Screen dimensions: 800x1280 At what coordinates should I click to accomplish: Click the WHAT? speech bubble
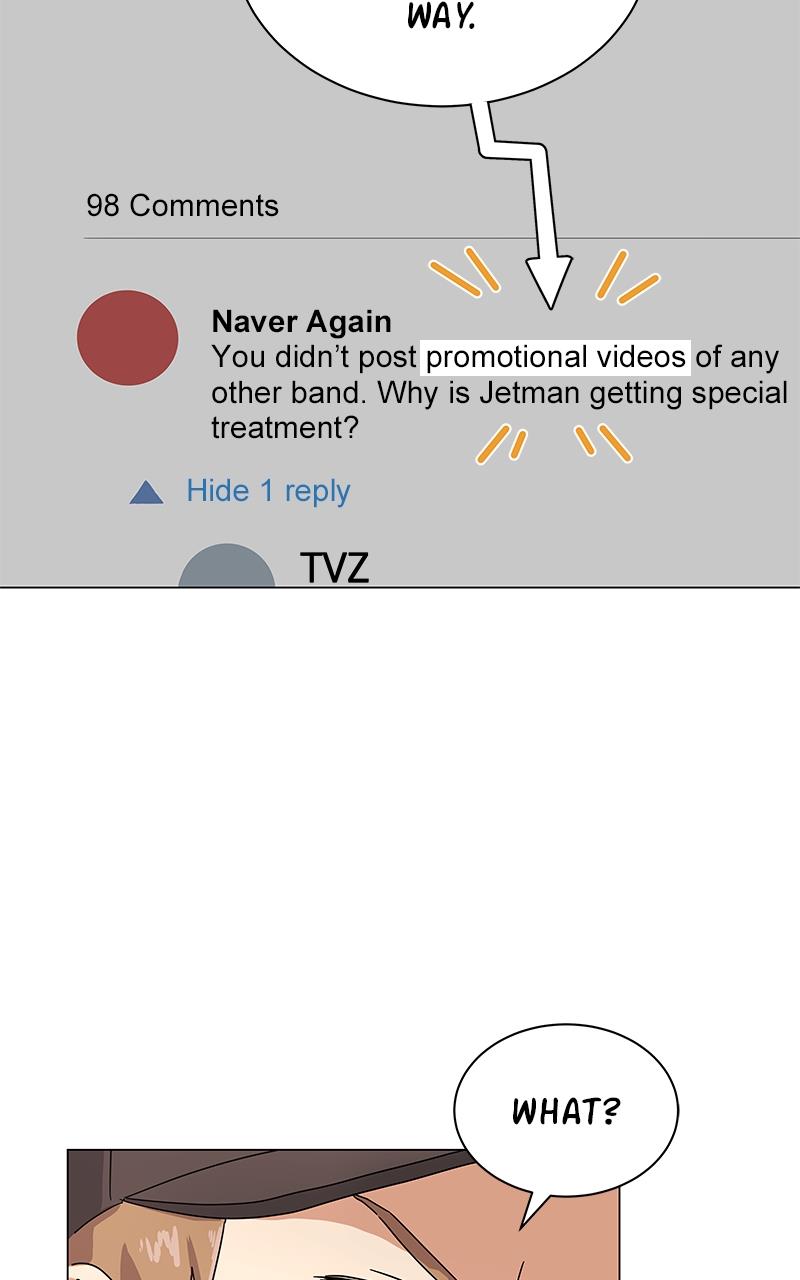tap(566, 1111)
